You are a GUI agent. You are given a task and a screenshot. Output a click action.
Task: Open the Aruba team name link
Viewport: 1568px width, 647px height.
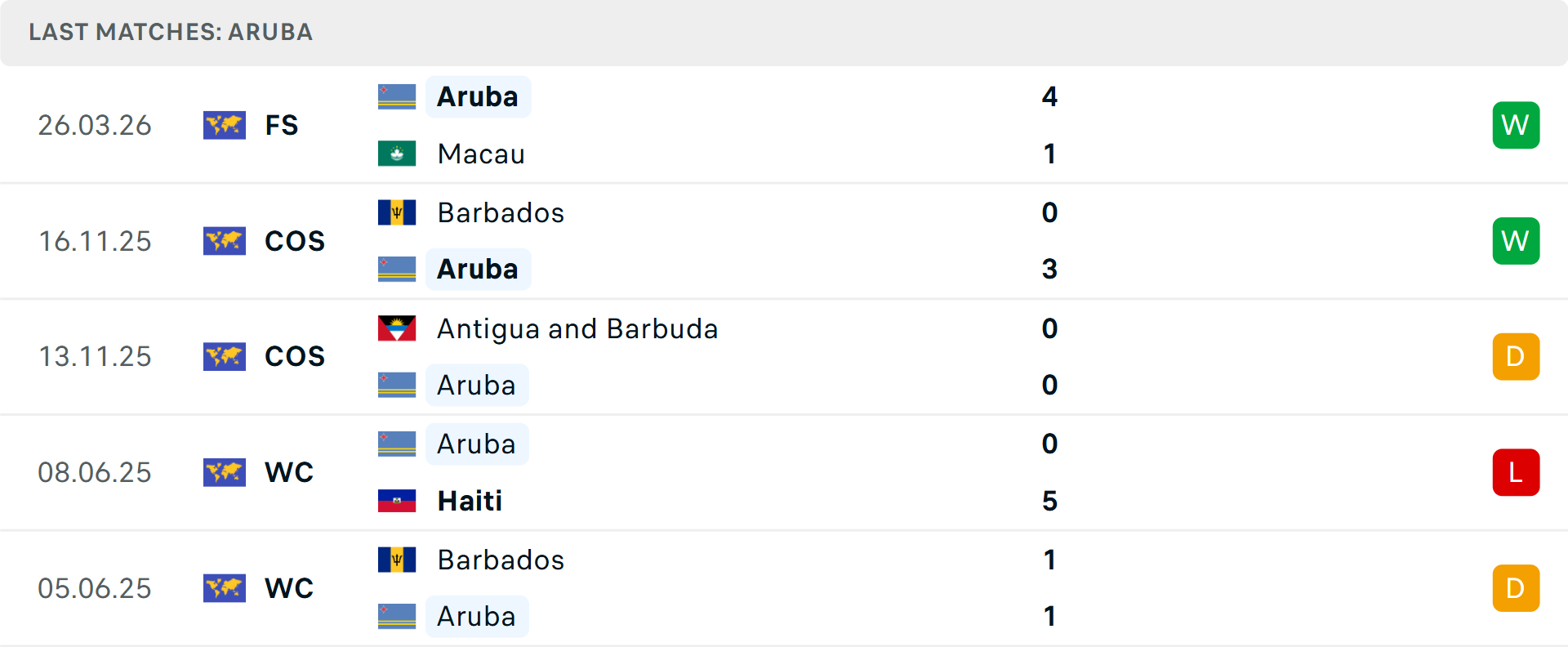(478, 96)
